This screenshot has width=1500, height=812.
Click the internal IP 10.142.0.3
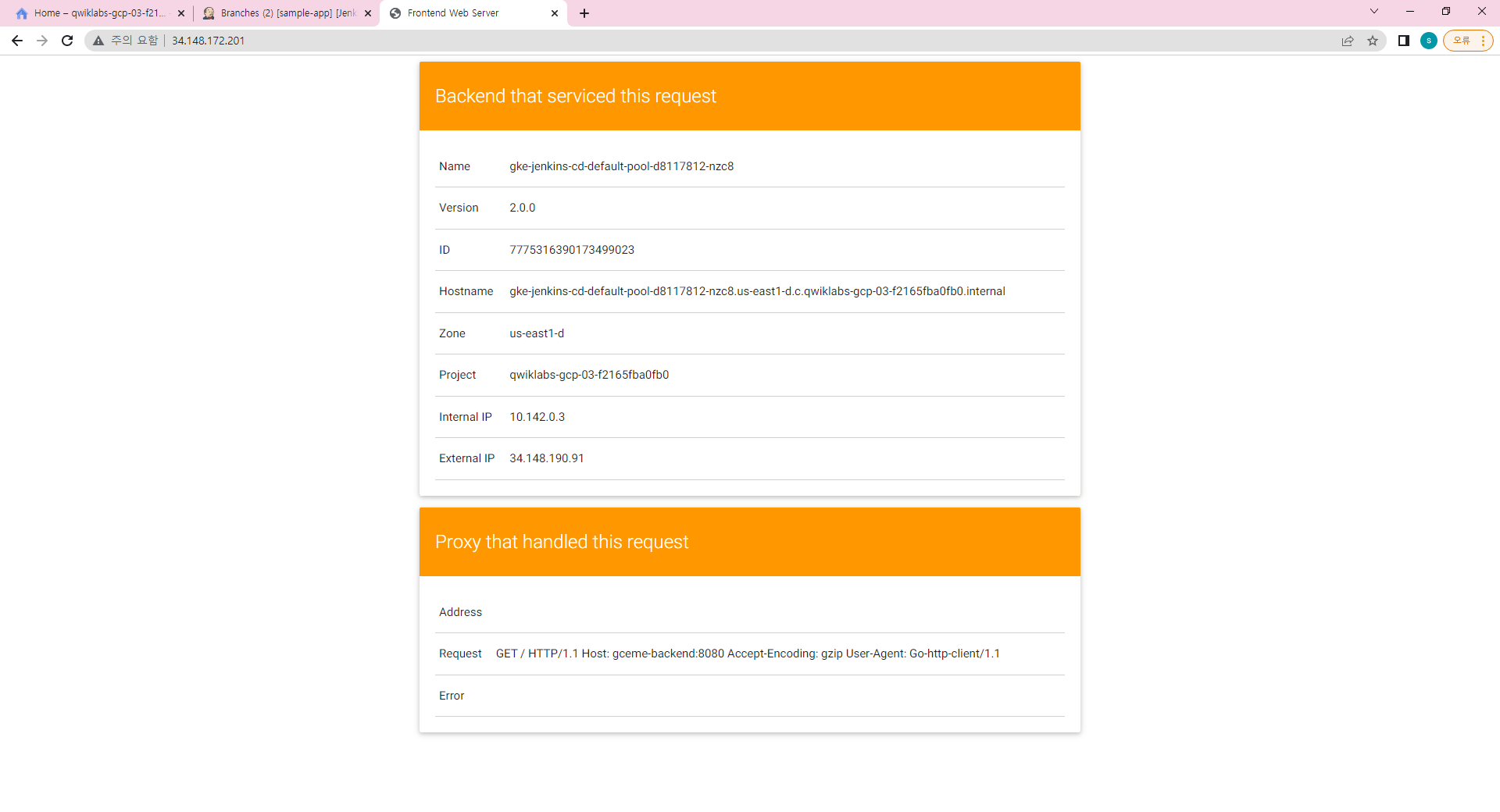pyautogui.click(x=537, y=417)
